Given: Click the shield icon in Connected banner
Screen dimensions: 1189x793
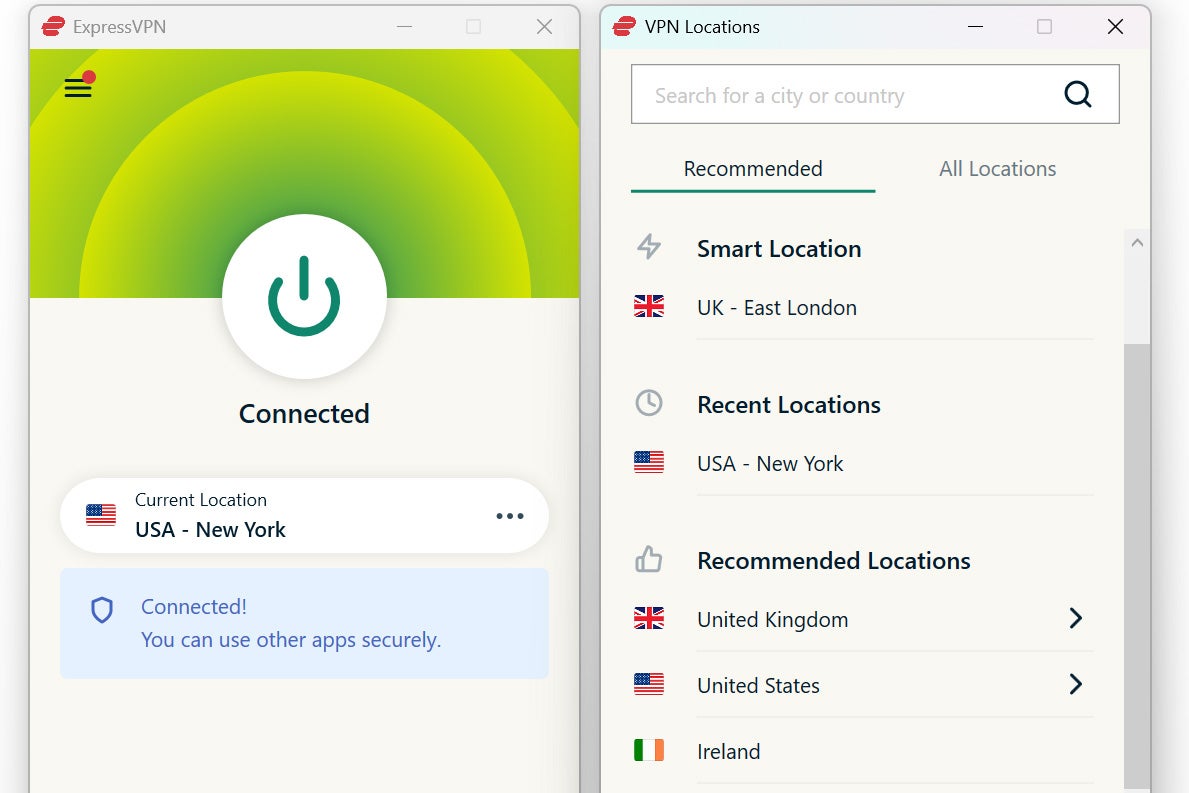Looking at the screenshot, I should point(102,610).
